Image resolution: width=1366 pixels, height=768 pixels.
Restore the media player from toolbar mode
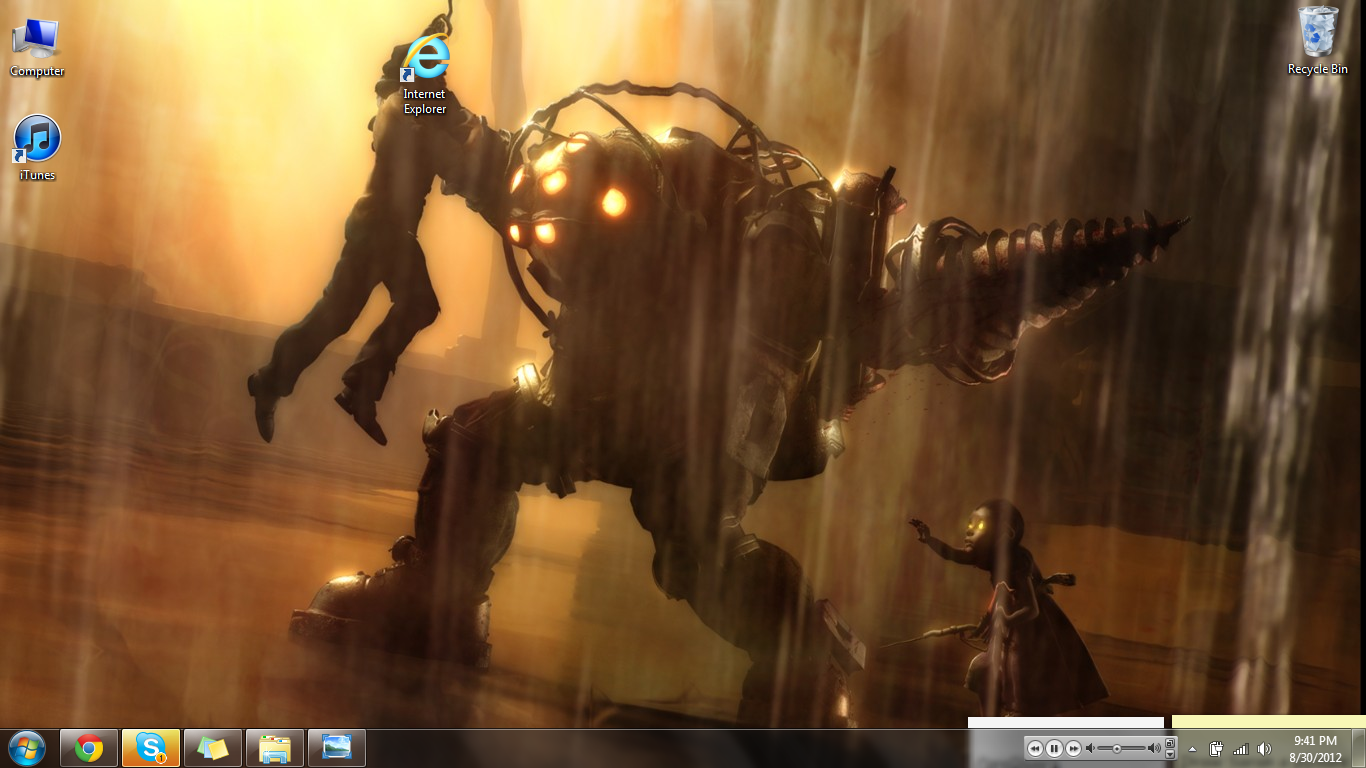1170,743
